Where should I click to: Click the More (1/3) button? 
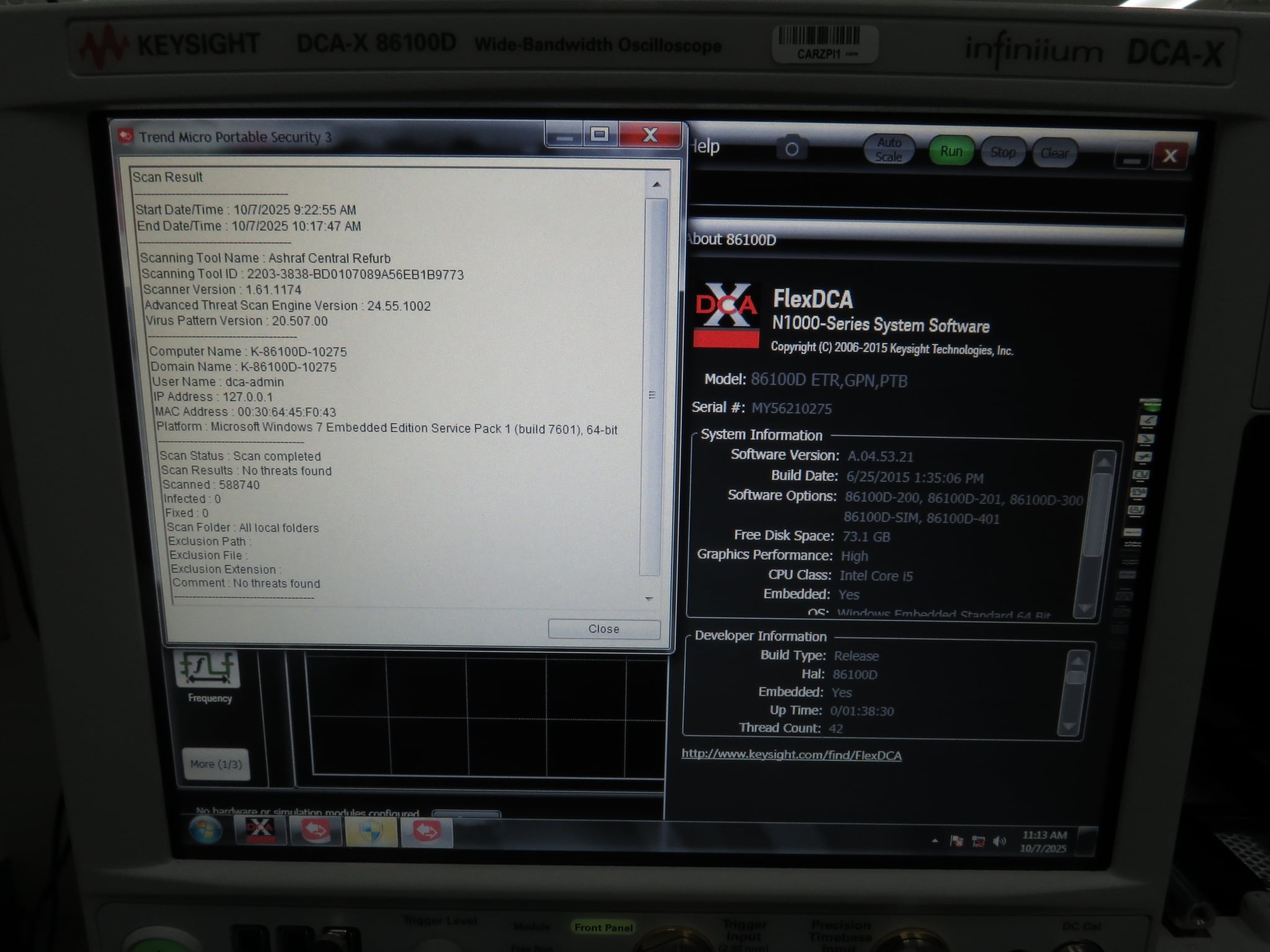click(216, 764)
